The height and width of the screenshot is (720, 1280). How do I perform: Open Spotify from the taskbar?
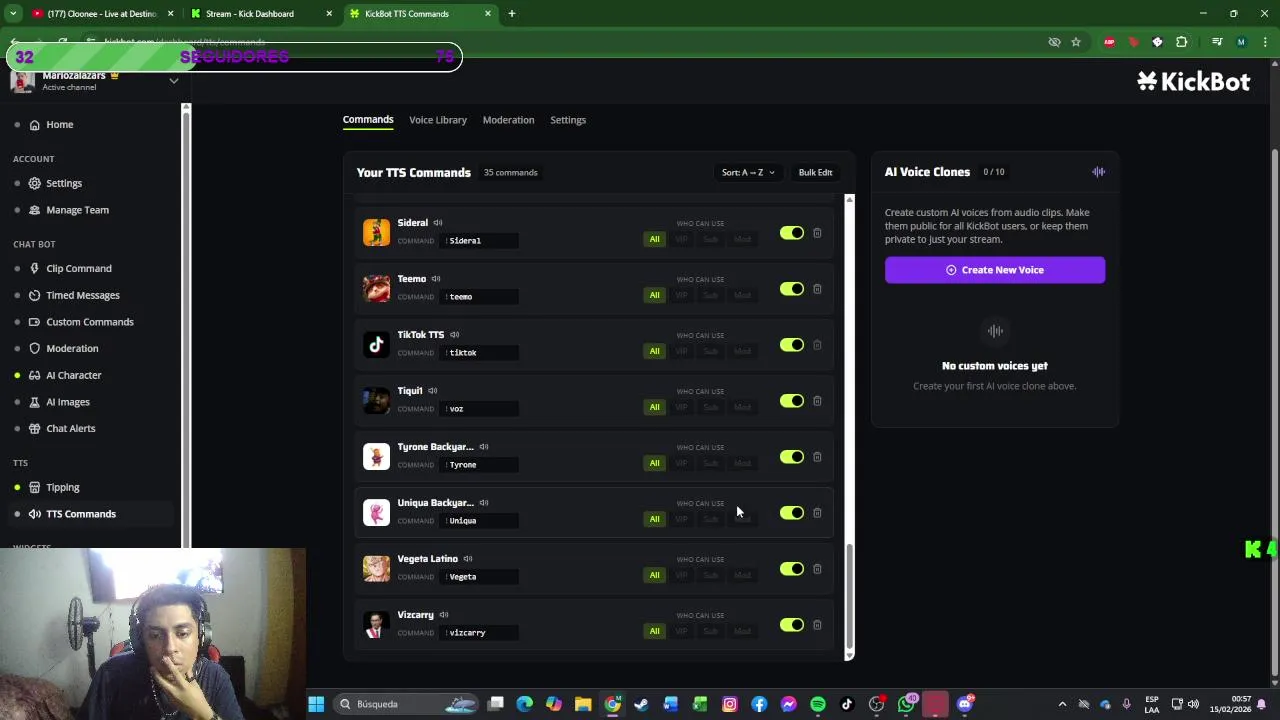coord(818,704)
